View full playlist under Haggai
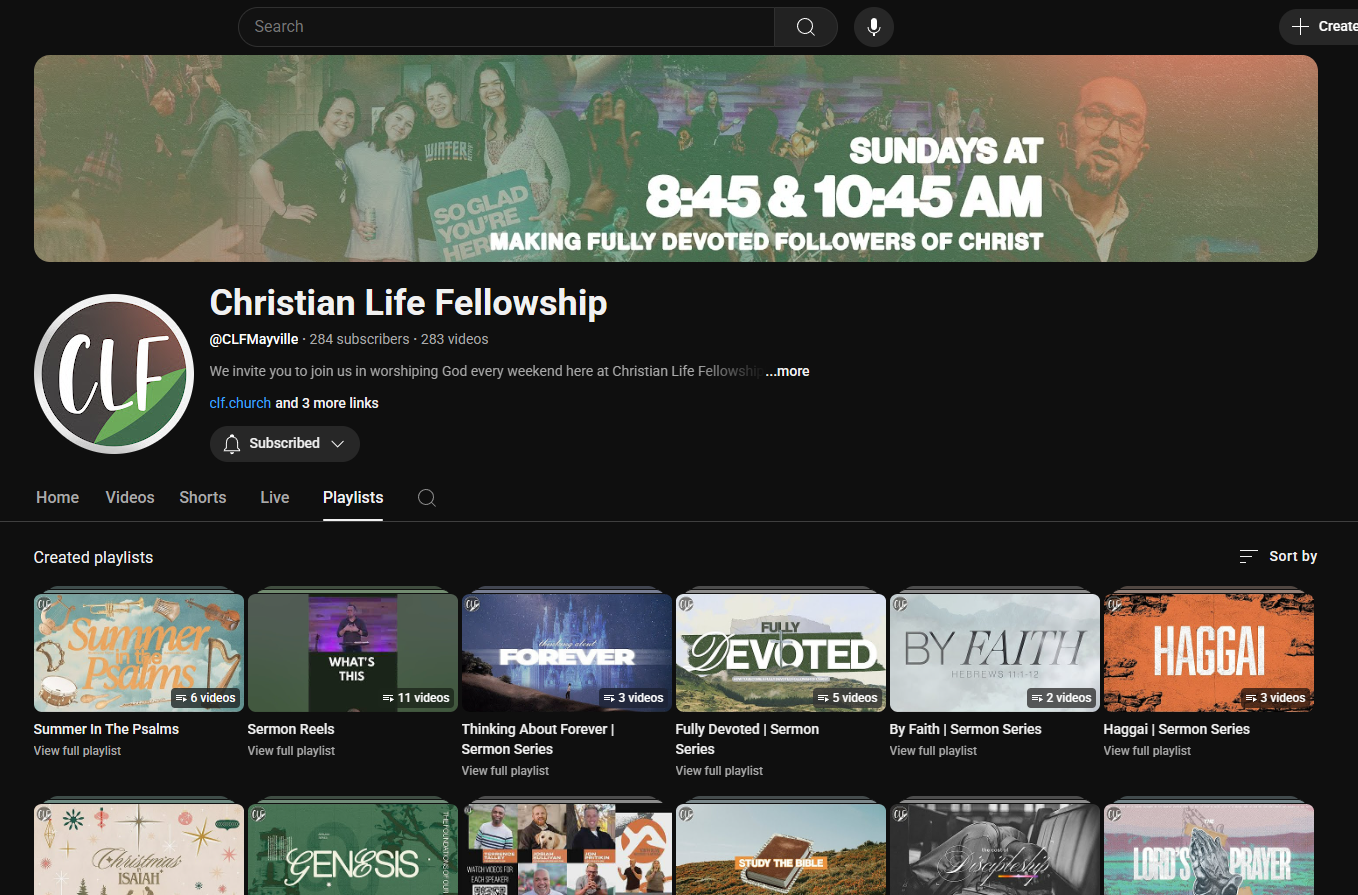Image resolution: width=1358 pixels, height=895 pixels. pos(1147,751)
